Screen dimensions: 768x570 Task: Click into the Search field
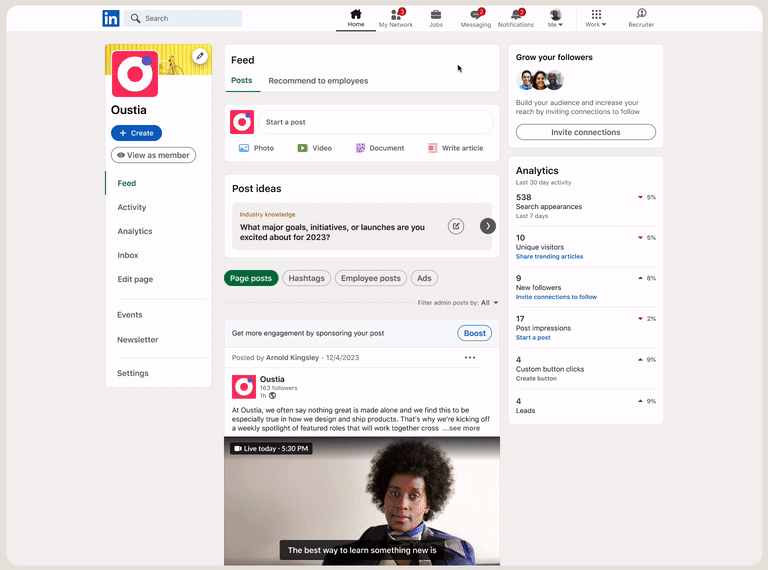[183, 18]
